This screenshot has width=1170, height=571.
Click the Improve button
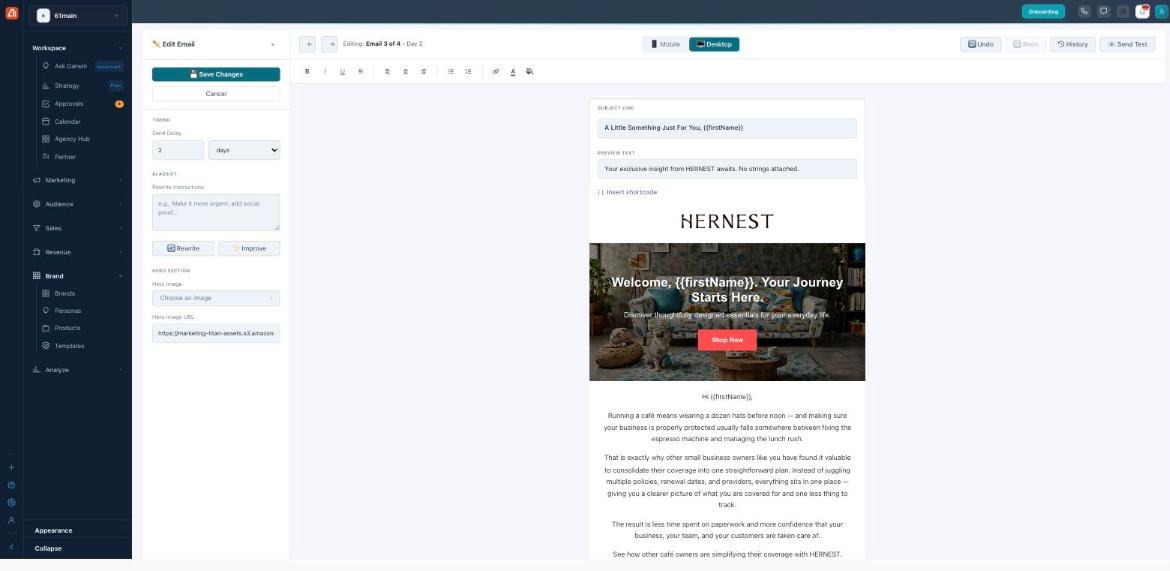[x=248, y=249]
